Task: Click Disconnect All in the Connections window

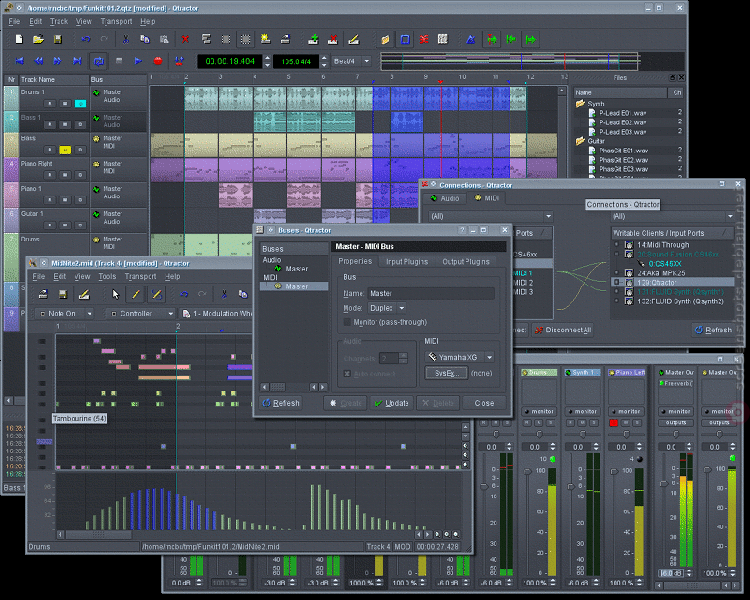Action: (x=563, y=330)
